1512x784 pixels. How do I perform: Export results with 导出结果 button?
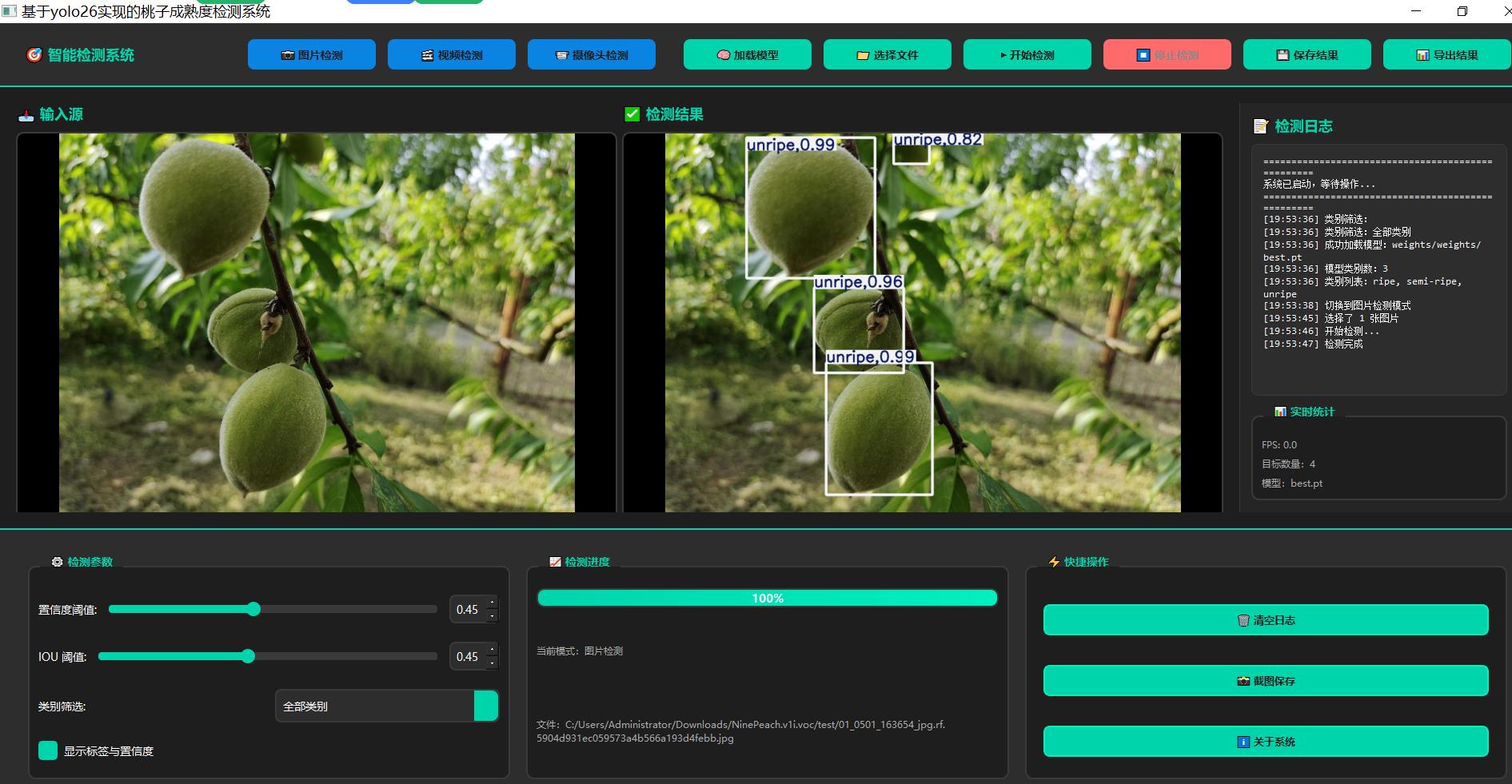tap(1446, 55)
